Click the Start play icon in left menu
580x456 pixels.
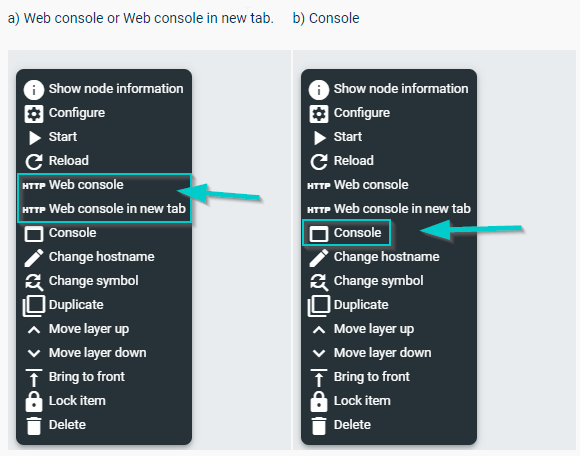pyautogui.click(x=35, y=138)
